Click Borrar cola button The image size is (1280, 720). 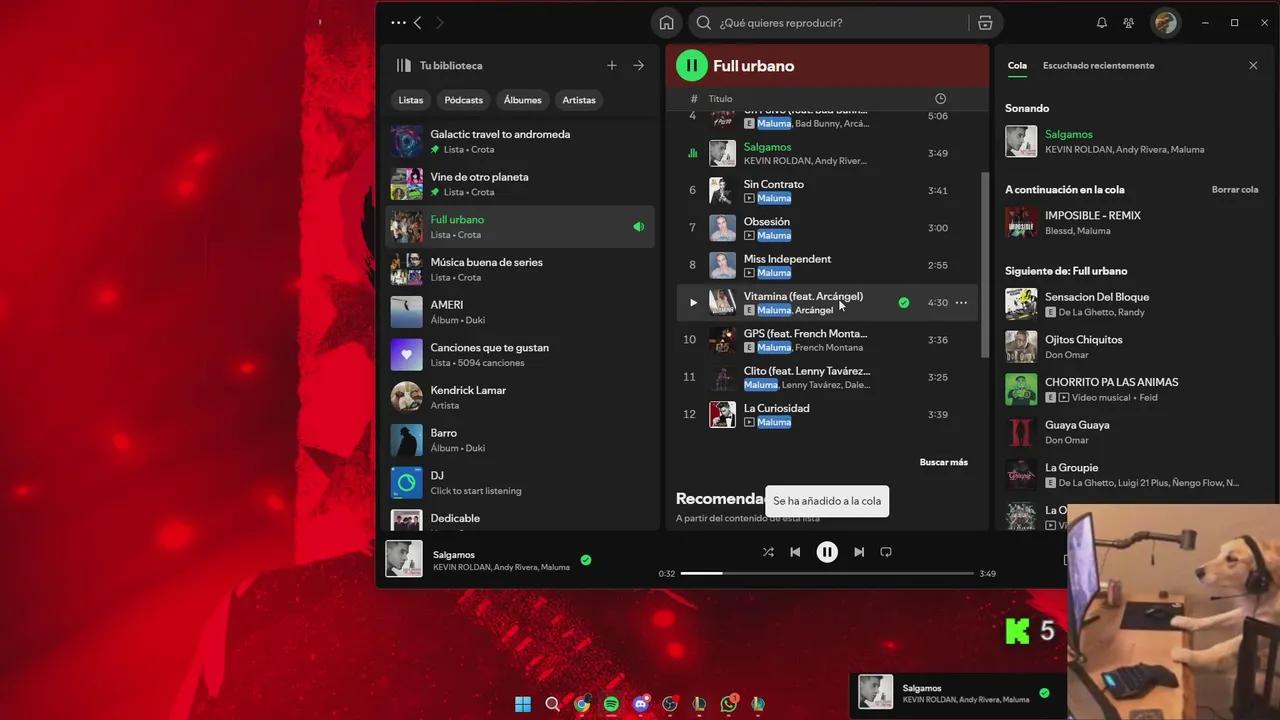pyautogui.click(x=1235, y=190)
